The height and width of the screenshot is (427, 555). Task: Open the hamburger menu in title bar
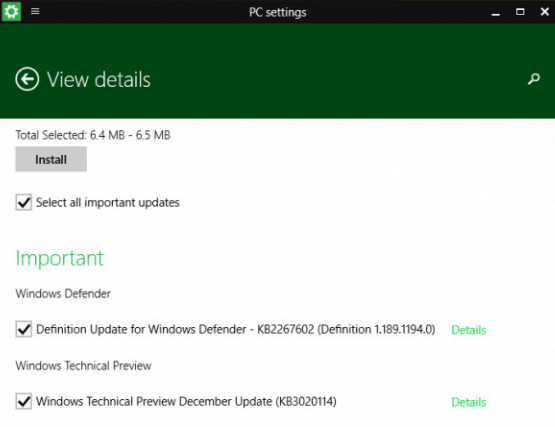tap(35, 11)
